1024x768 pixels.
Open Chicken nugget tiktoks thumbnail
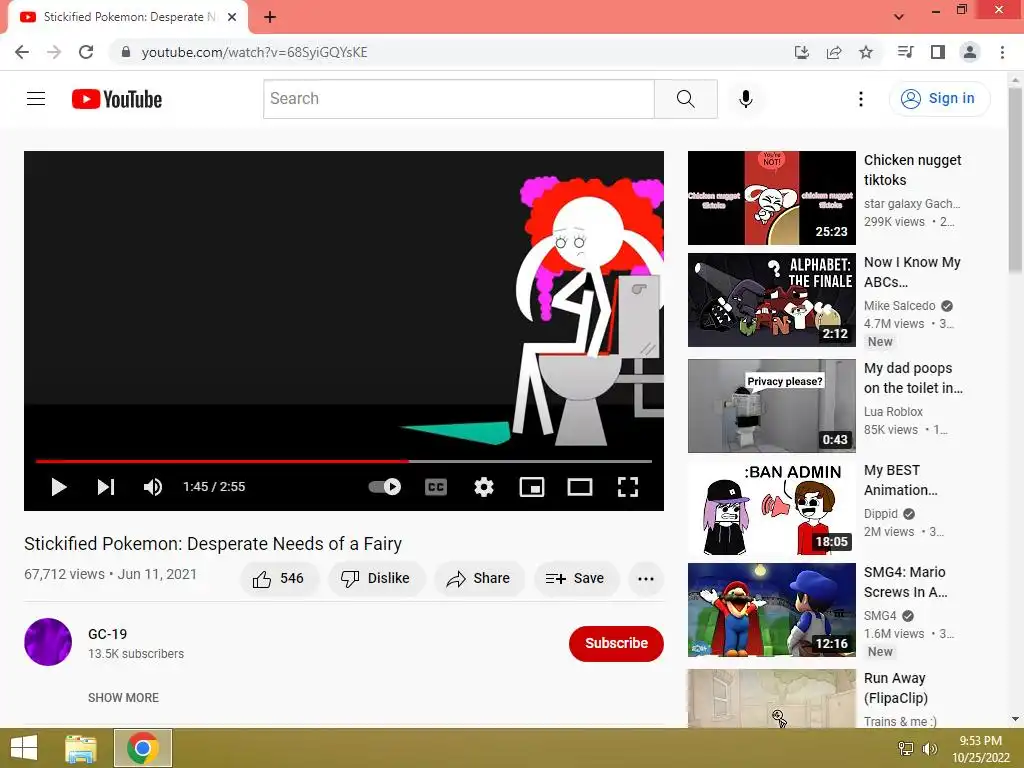click(771, 198)
